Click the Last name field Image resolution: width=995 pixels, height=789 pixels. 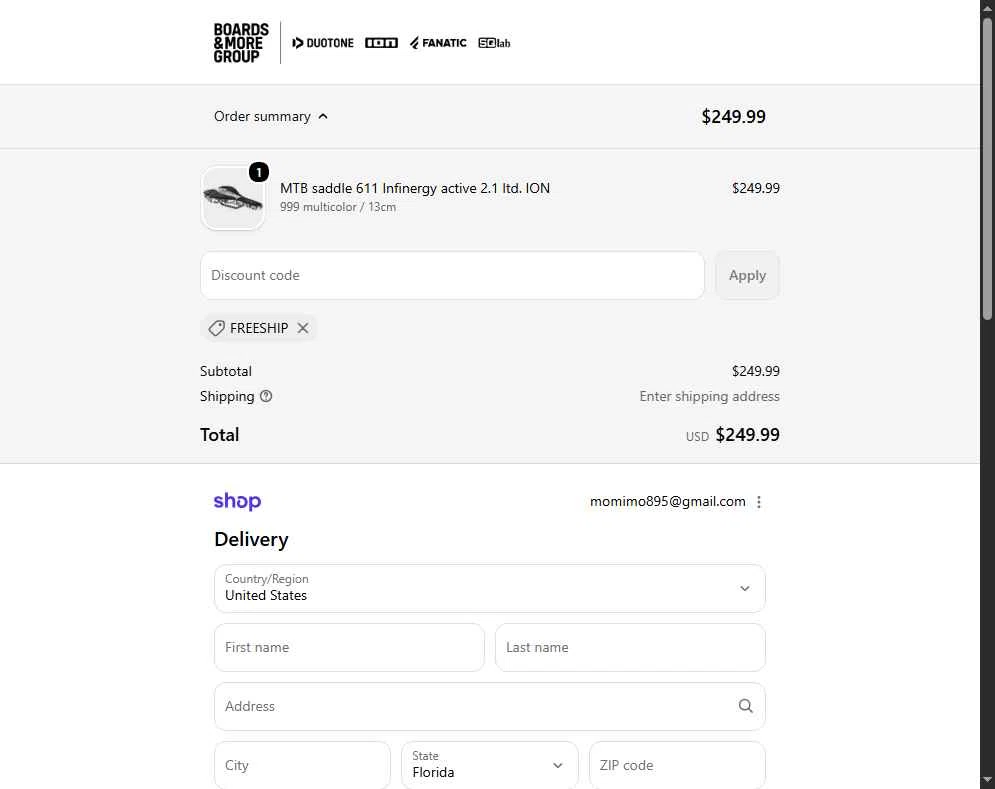click(630, 647)
